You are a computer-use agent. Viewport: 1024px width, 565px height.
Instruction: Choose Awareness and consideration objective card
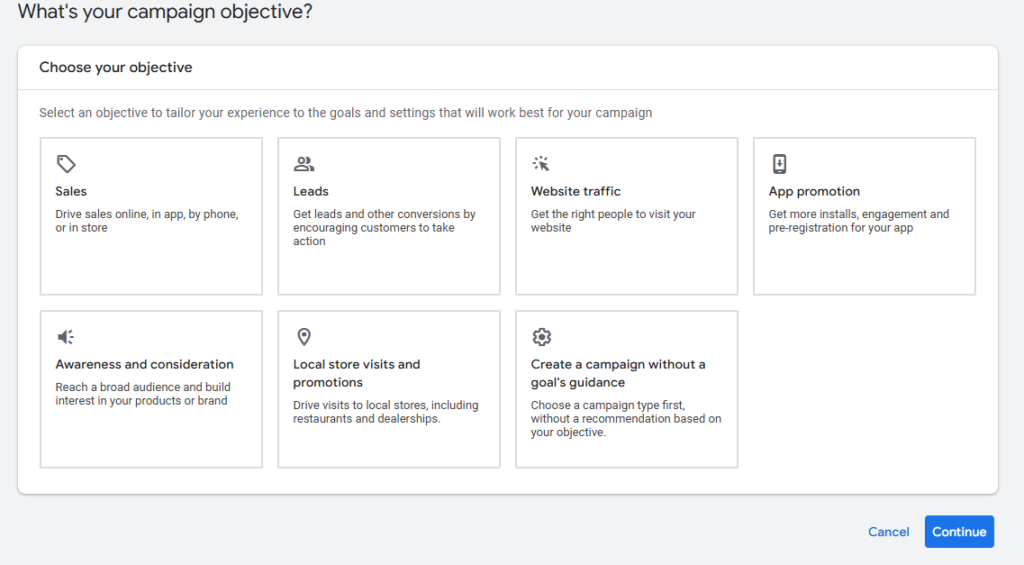point(151,430)
